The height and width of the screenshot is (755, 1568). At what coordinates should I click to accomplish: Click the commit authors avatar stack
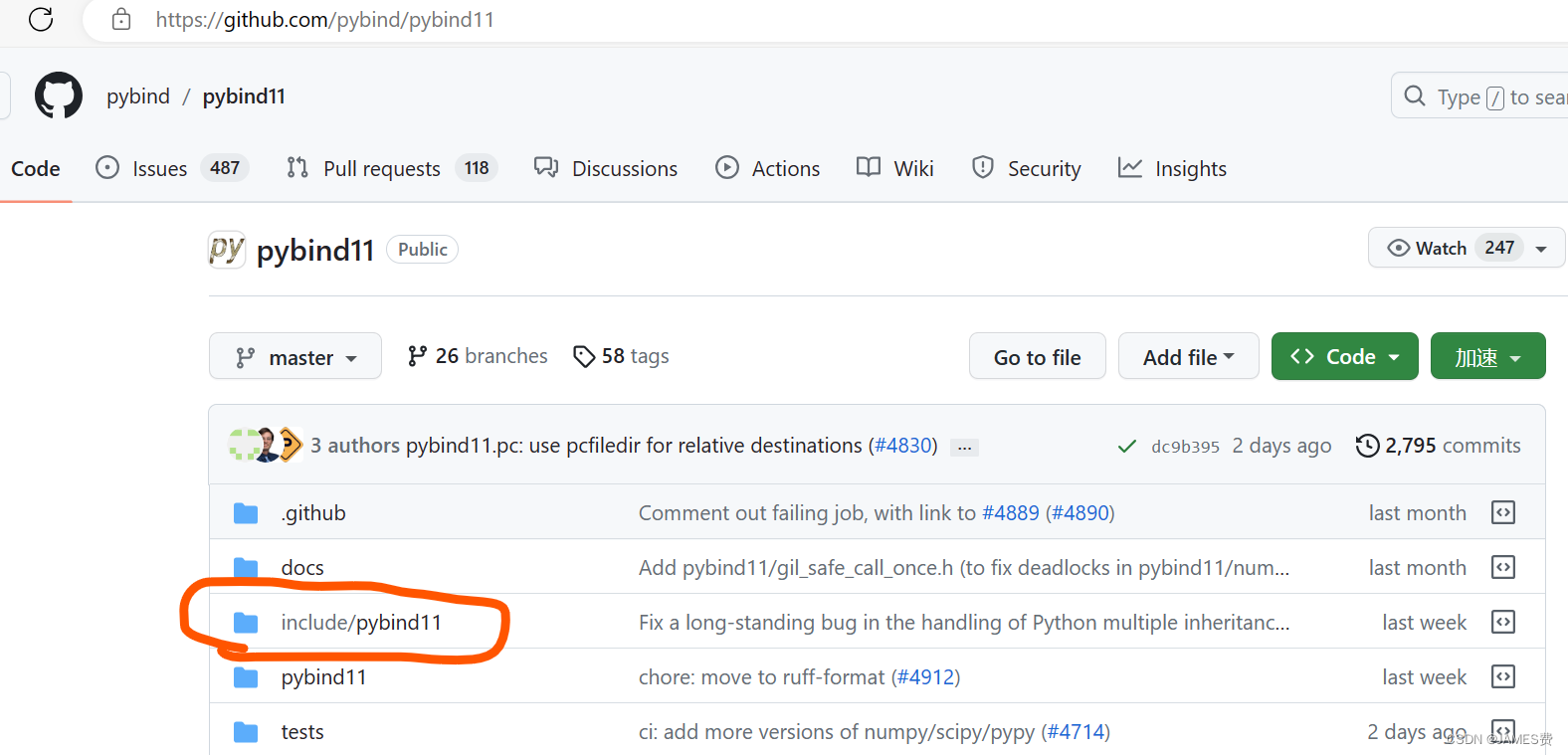[x=266, y=445]
